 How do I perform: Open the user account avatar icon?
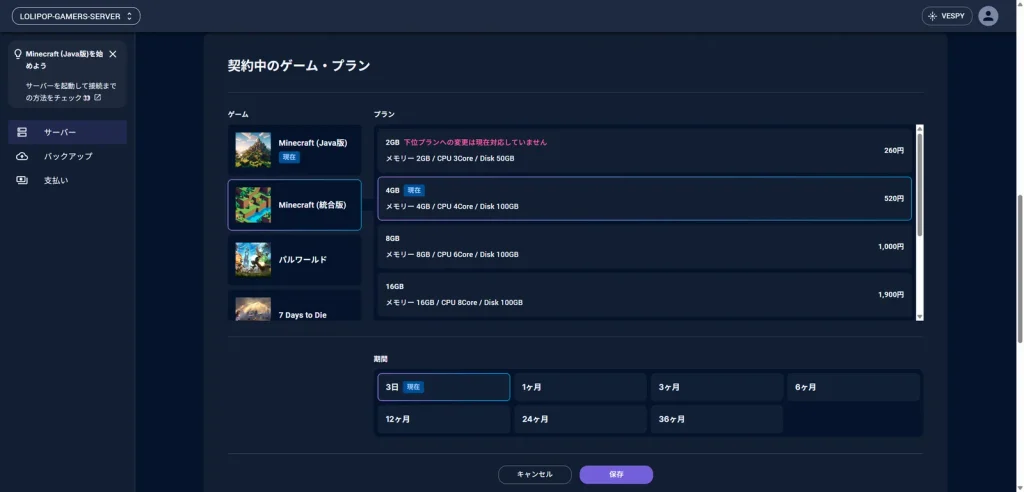[988, 16]
